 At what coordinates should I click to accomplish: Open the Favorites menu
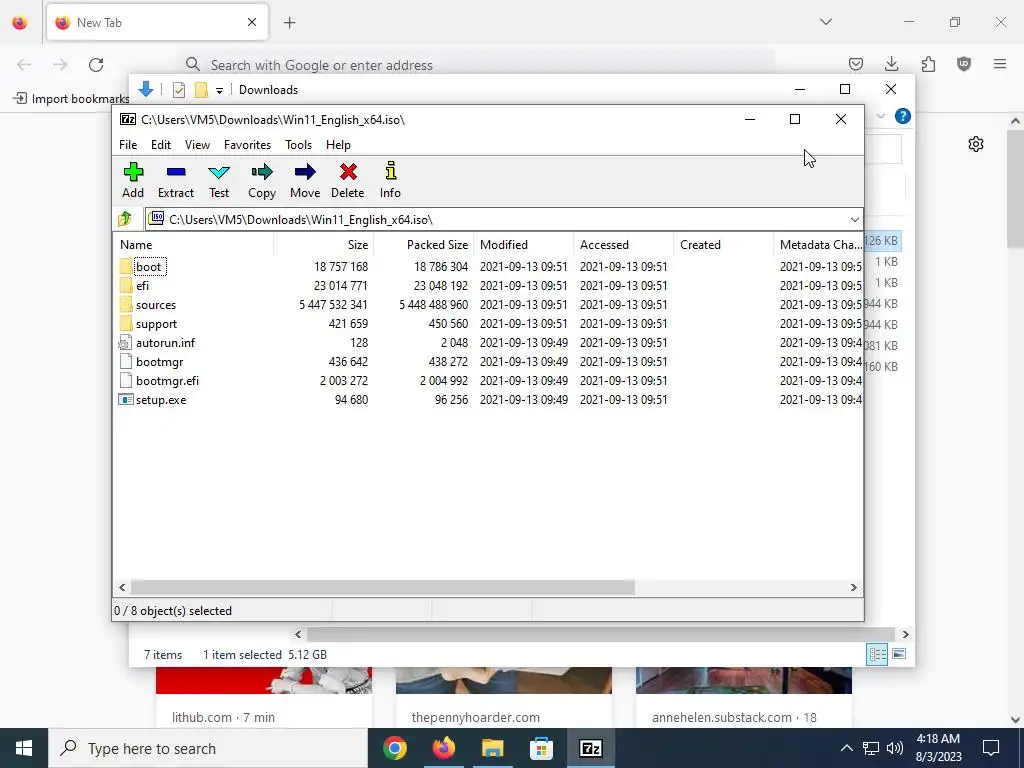[248, 145]
